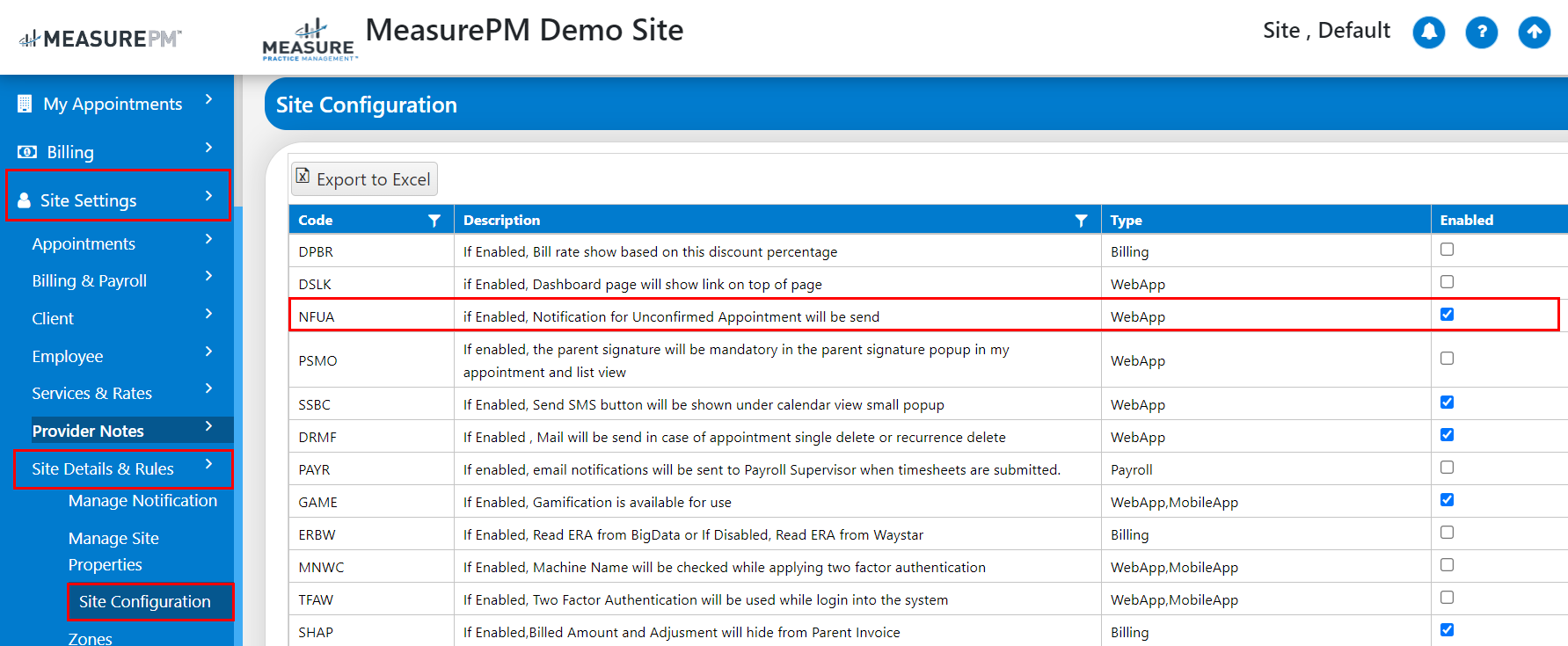Click the MeasurePM logo in the sidebar header
1568x646 pixels.
coord(100,39)
